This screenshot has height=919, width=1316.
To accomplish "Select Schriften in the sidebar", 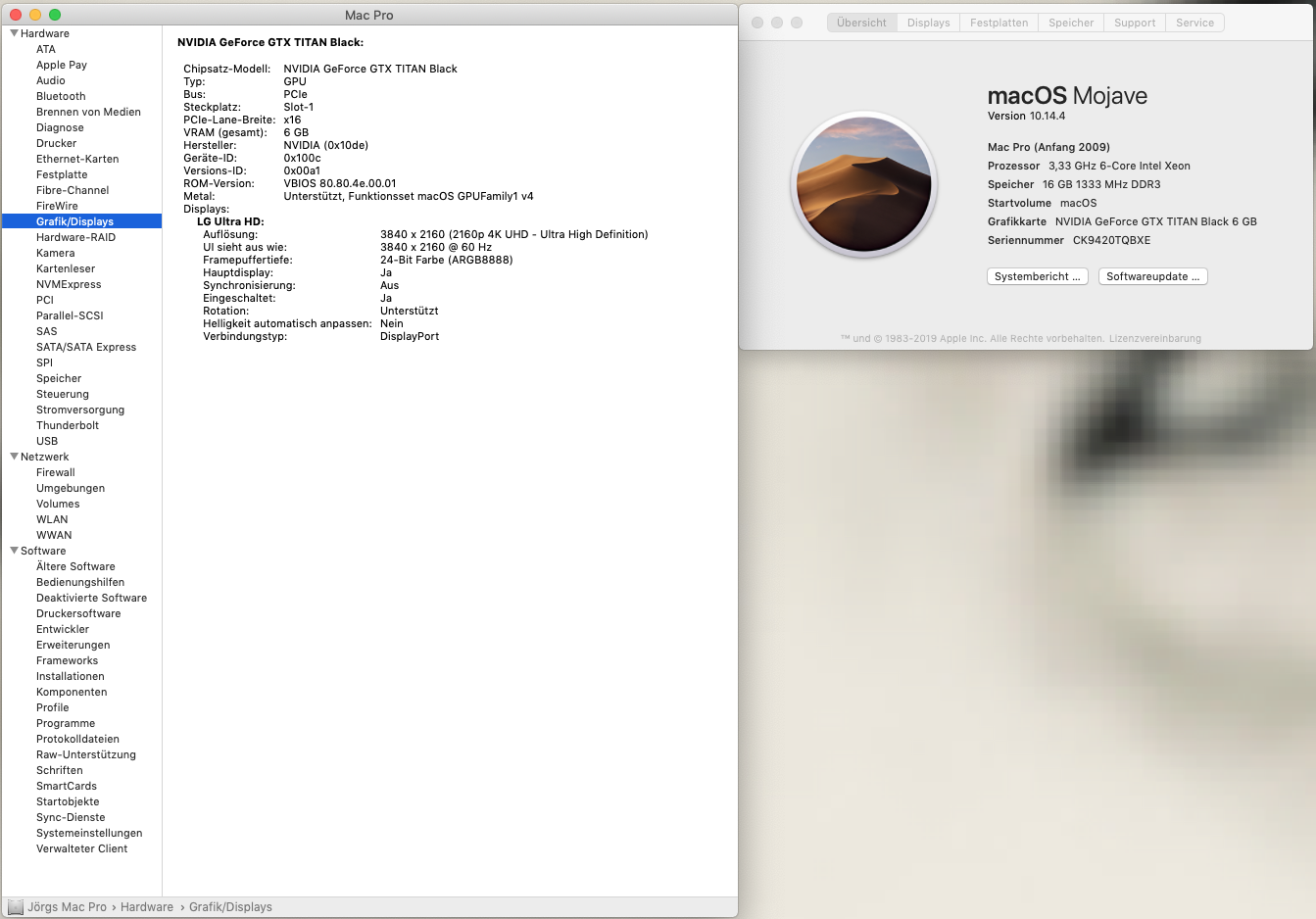I will point(59,770).
